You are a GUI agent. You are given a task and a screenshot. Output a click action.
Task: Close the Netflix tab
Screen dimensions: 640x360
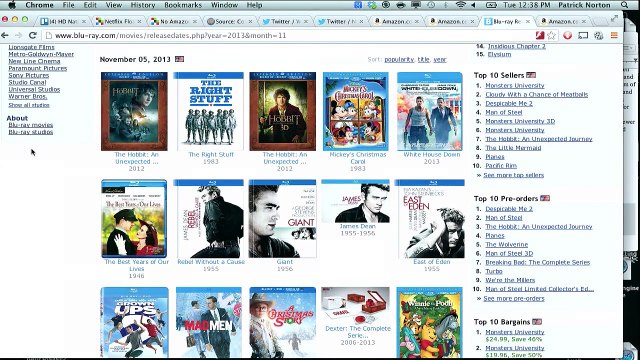[139, 21]
